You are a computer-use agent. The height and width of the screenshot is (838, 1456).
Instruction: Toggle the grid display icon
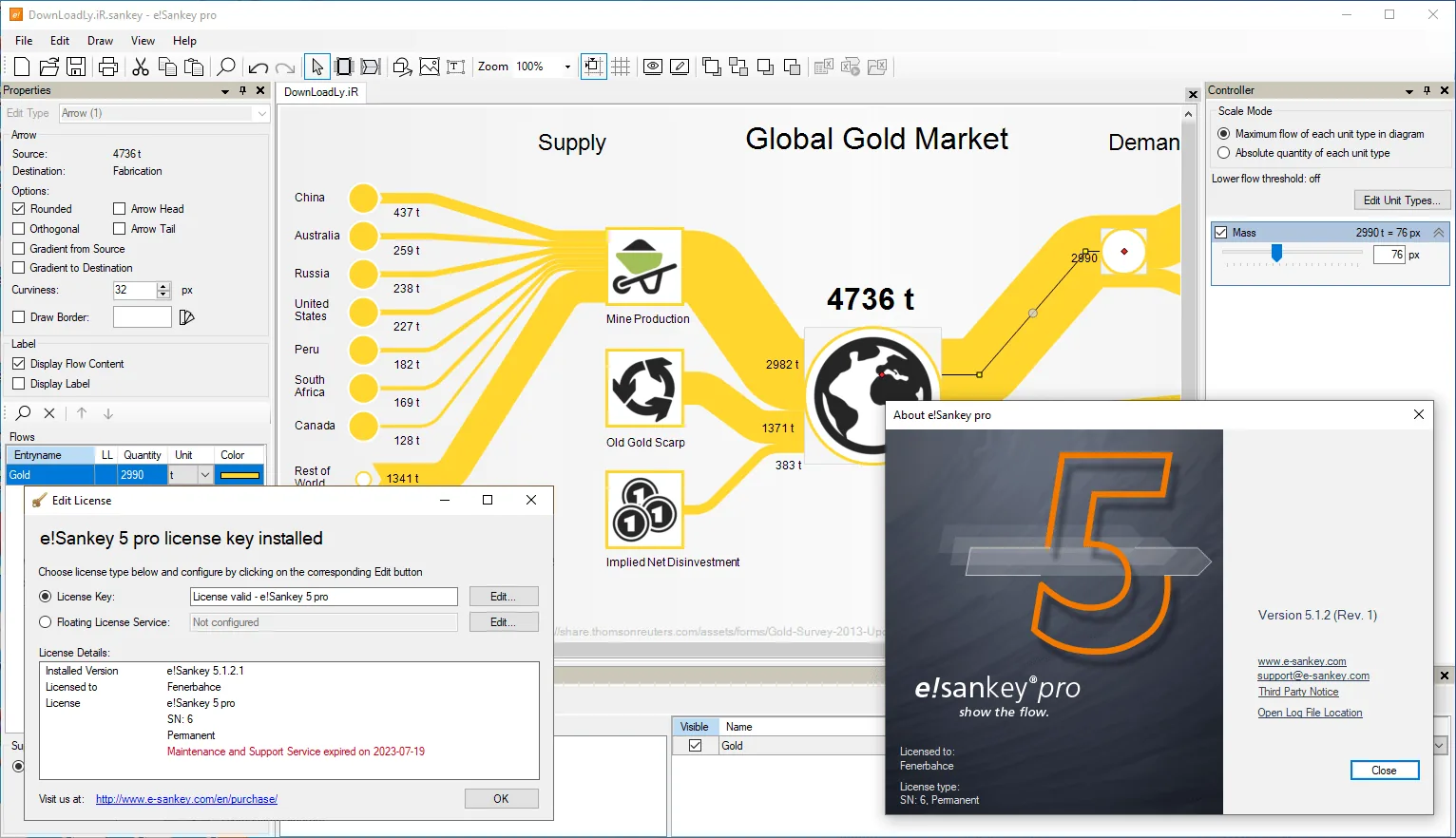pyautogui.click(x=621, y=67)
